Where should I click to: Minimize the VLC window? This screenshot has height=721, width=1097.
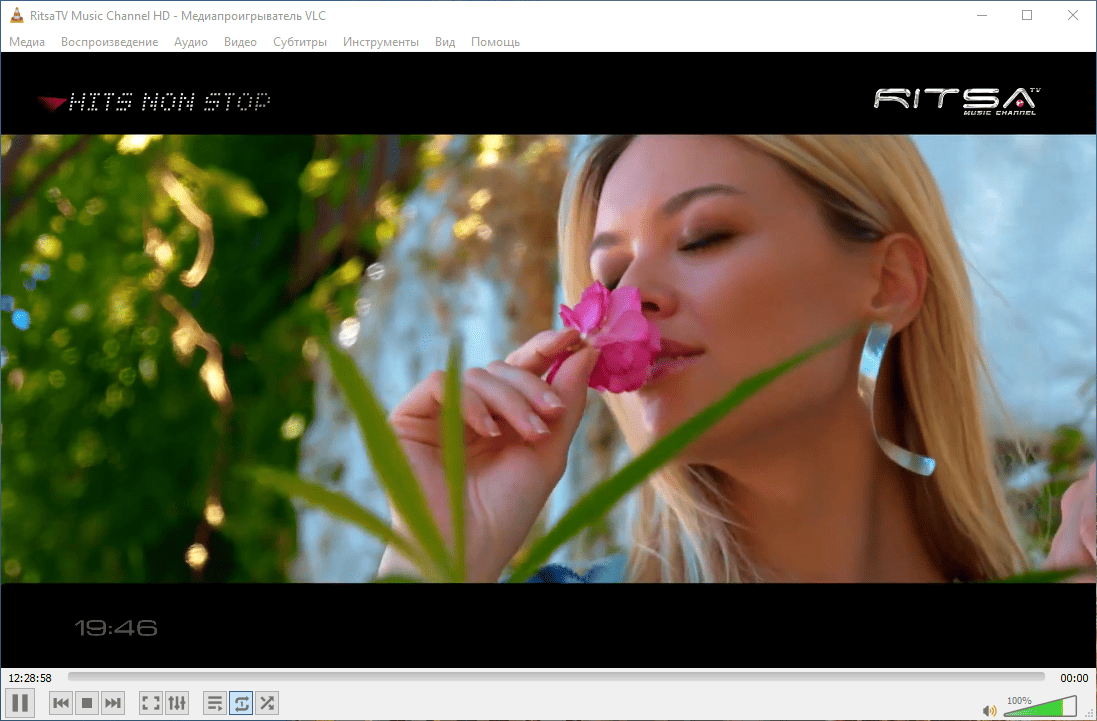[982, 15]
